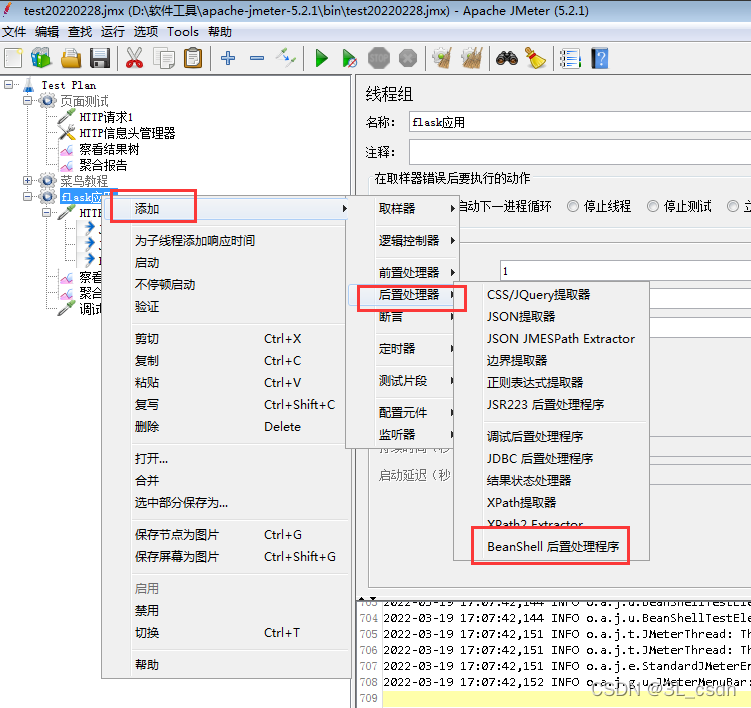Open the Templates toolbar icon

tap(42, 58)
